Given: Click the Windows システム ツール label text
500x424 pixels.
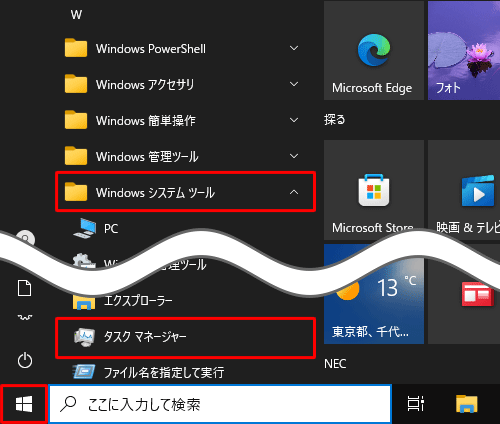Looking at the screenshot, I should coord(155,193).
